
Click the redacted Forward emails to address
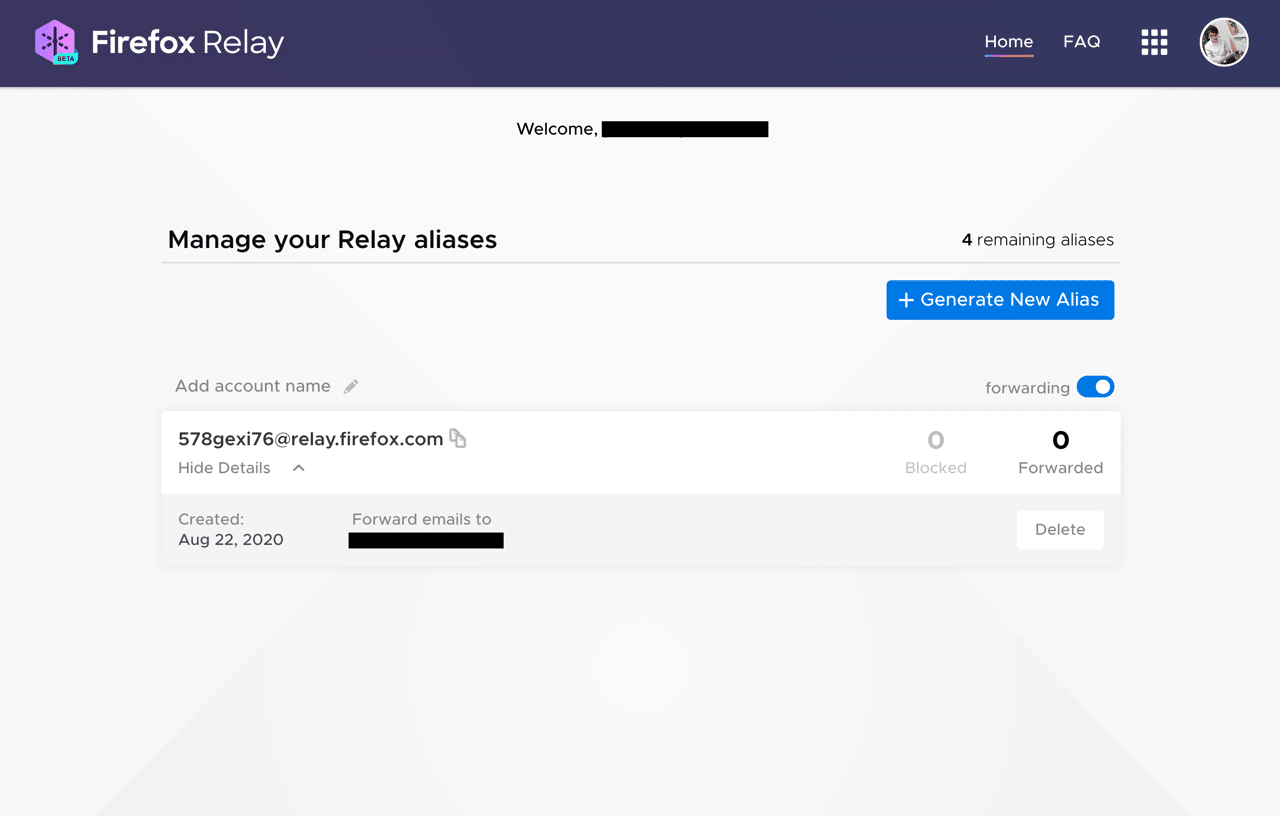[x=425, y=539]
